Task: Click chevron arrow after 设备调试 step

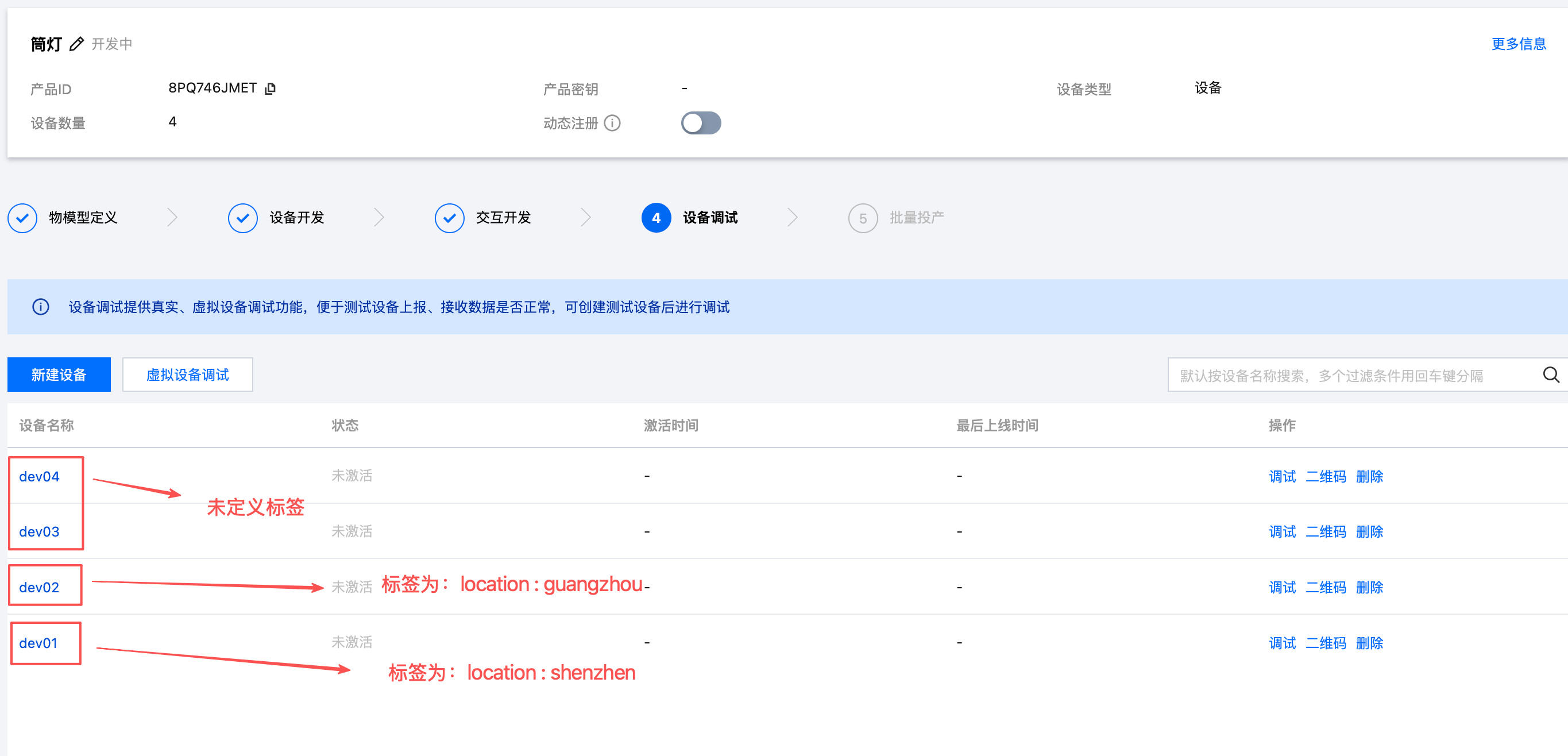Action: [x=792, y=218]
